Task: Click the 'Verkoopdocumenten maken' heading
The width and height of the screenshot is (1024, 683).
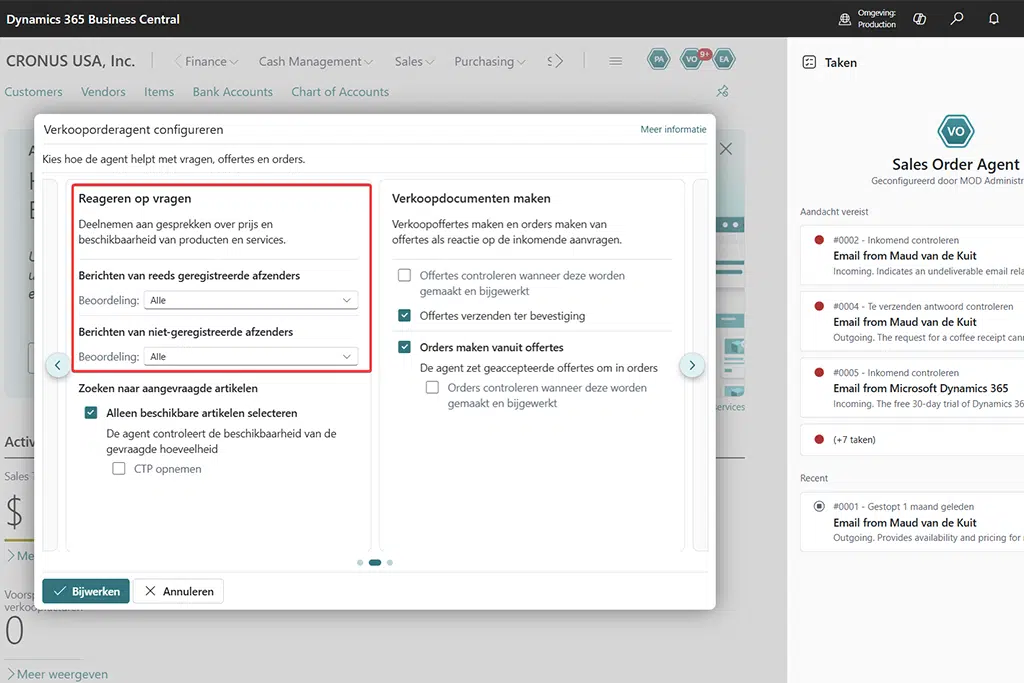Action: tap(471, 199)
